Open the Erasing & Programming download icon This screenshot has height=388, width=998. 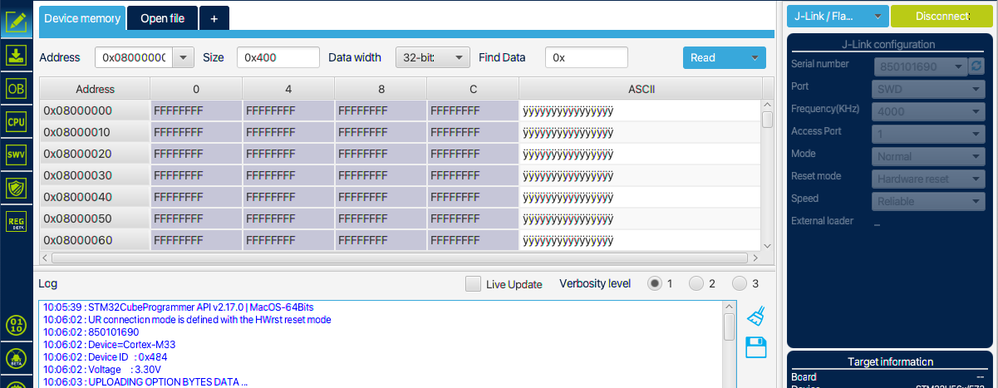tap(16, 55)
